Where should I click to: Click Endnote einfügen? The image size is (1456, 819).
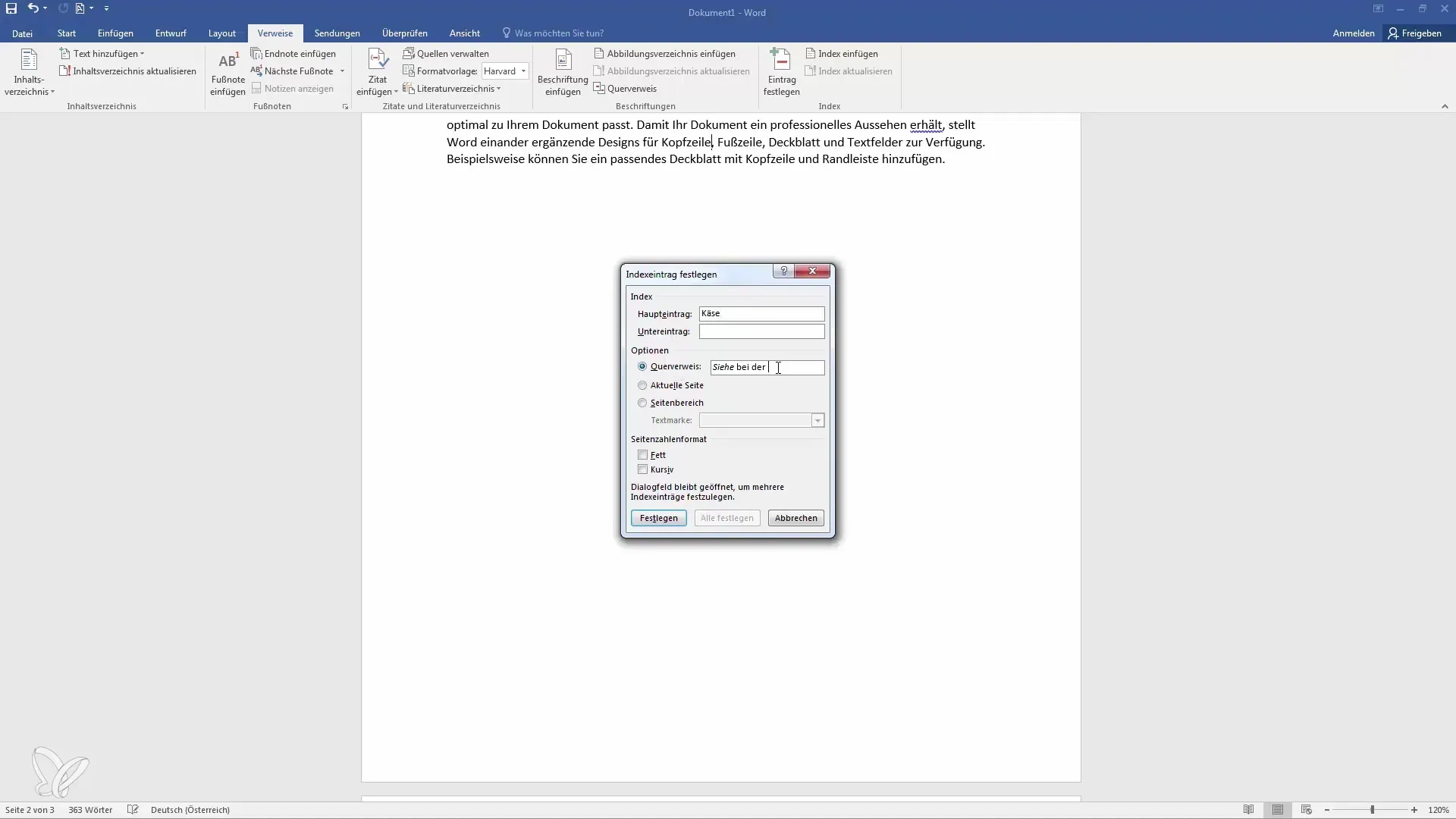[293, 54]
